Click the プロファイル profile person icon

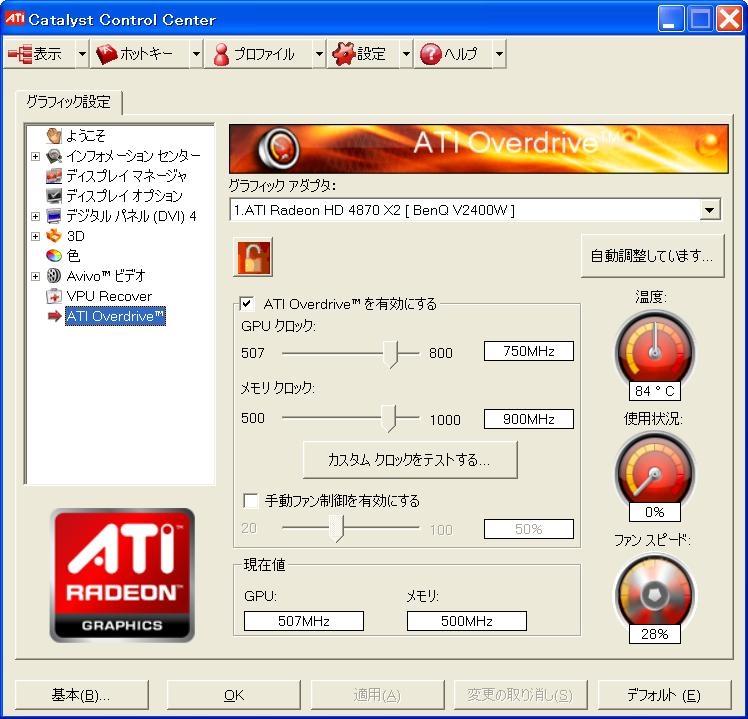[221, 54]
